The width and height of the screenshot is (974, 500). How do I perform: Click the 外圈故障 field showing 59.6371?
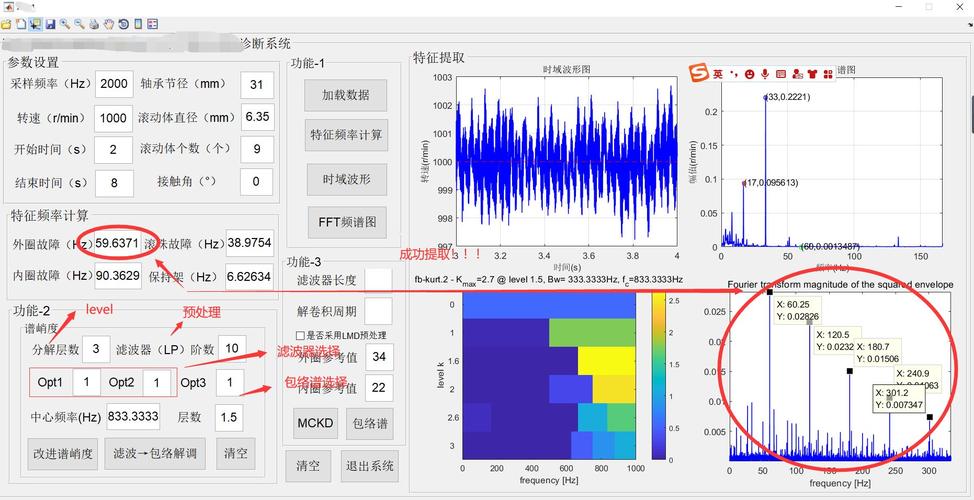pos(117,243)
